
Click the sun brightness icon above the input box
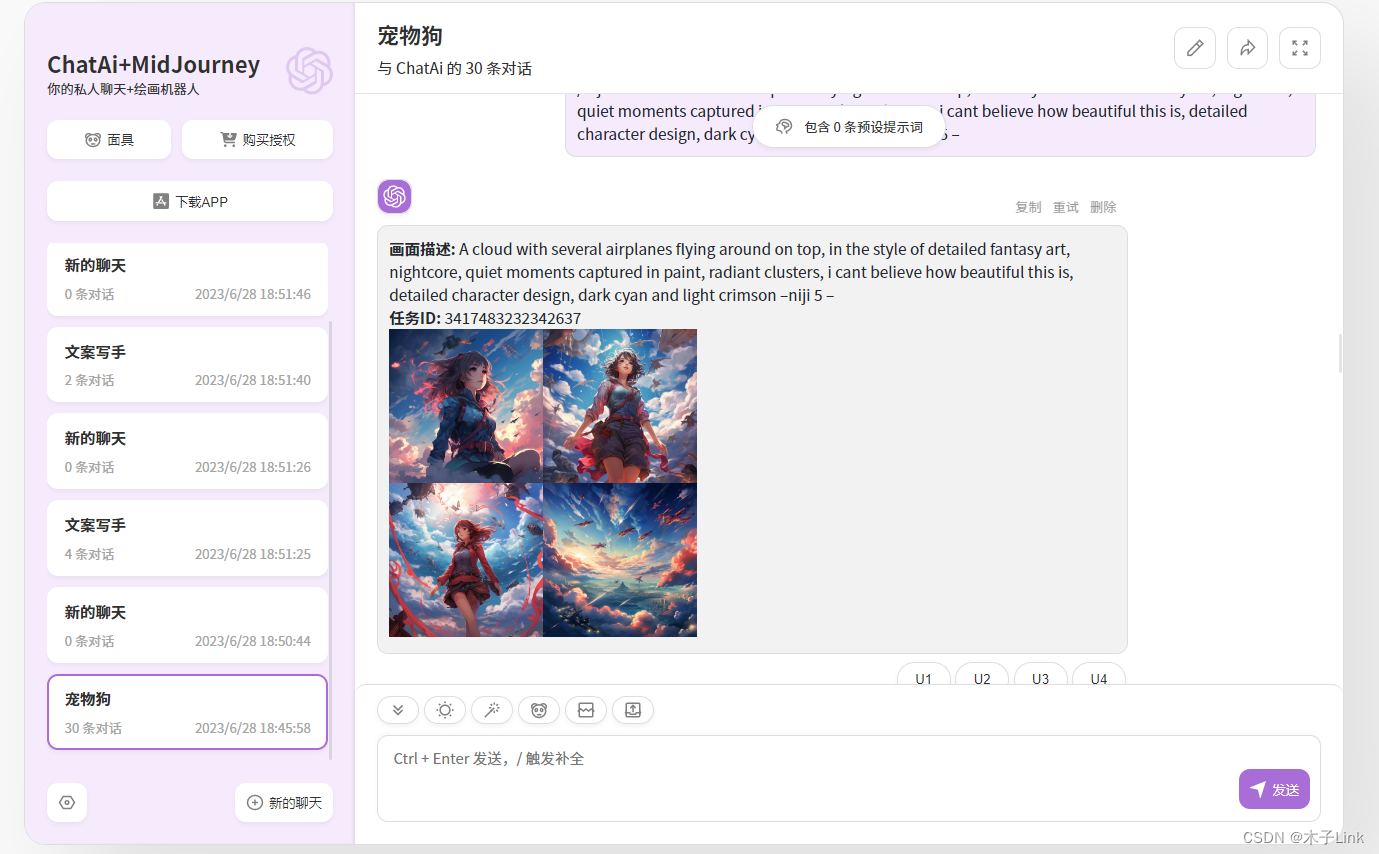pyautogui.click(x=444, y=710)
